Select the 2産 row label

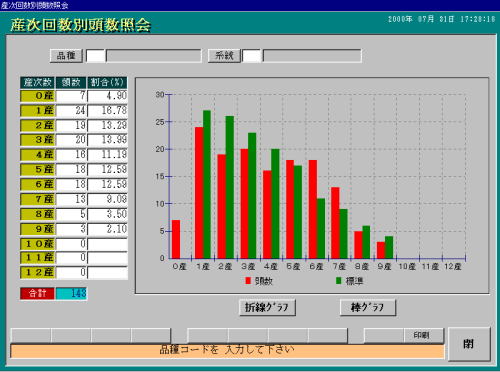pos(38,126)
